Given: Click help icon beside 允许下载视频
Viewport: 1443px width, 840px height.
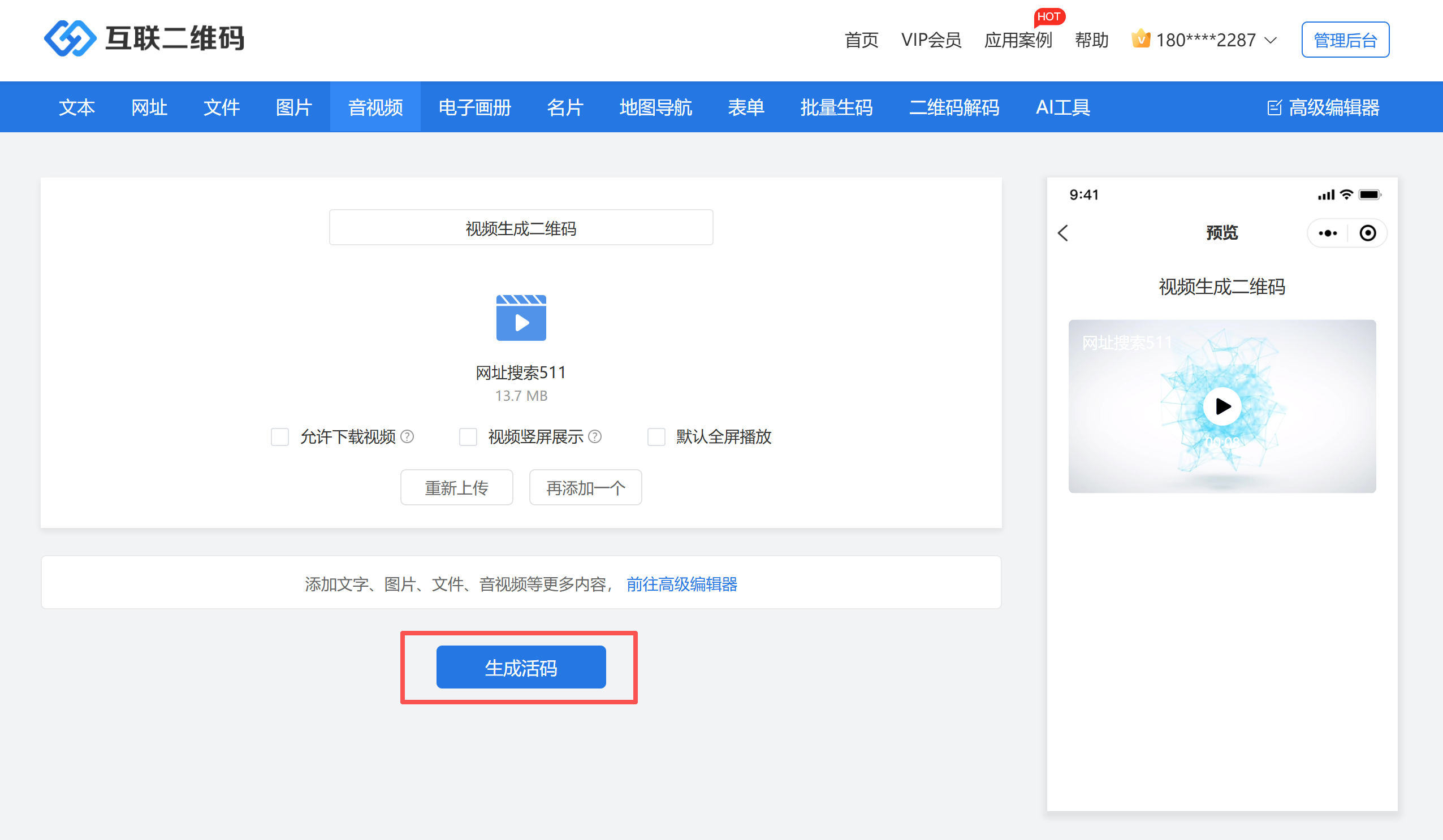Looking at the screenshot, I should (x=407, y=436).
